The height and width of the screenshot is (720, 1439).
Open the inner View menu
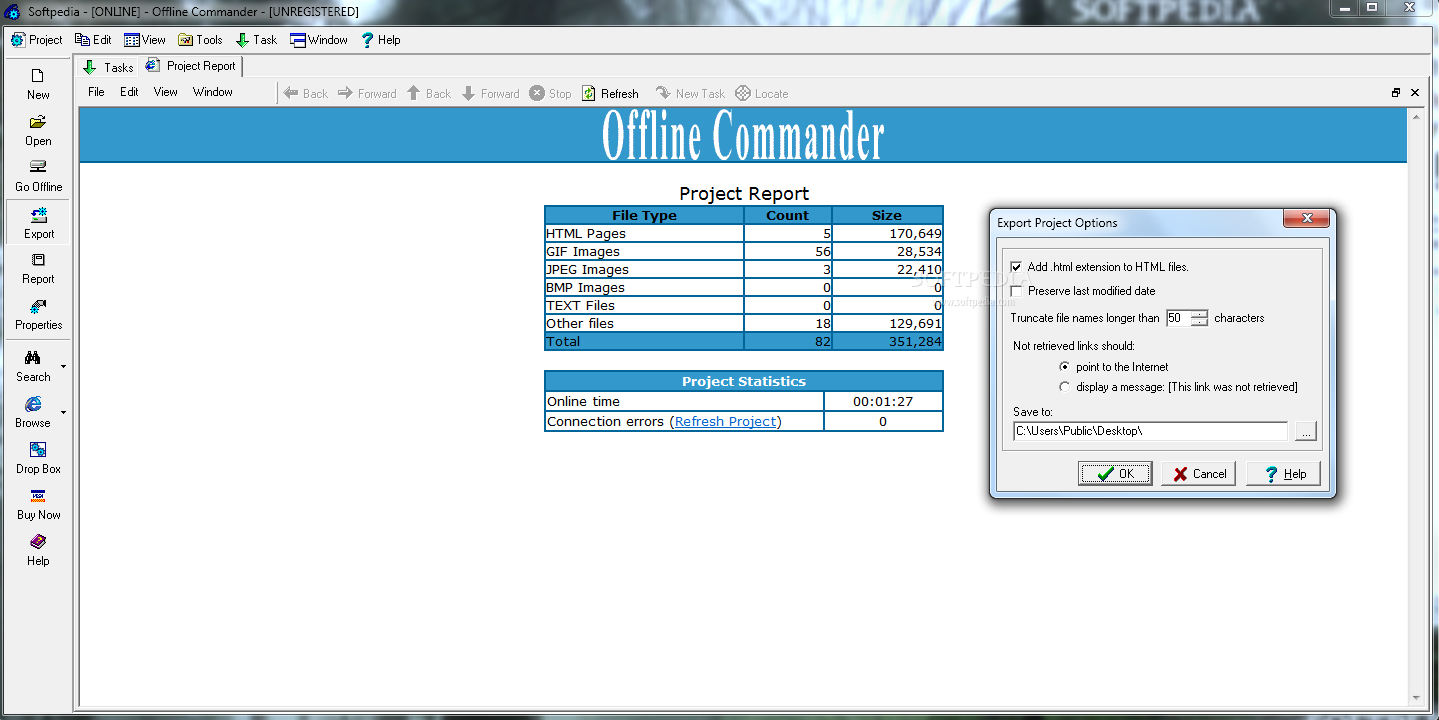tap(165, 92)
